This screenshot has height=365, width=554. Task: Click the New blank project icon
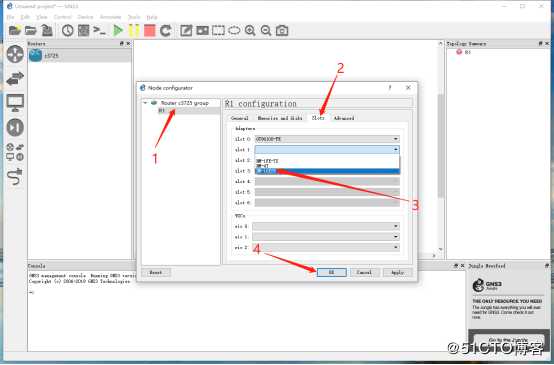(14, 31)
